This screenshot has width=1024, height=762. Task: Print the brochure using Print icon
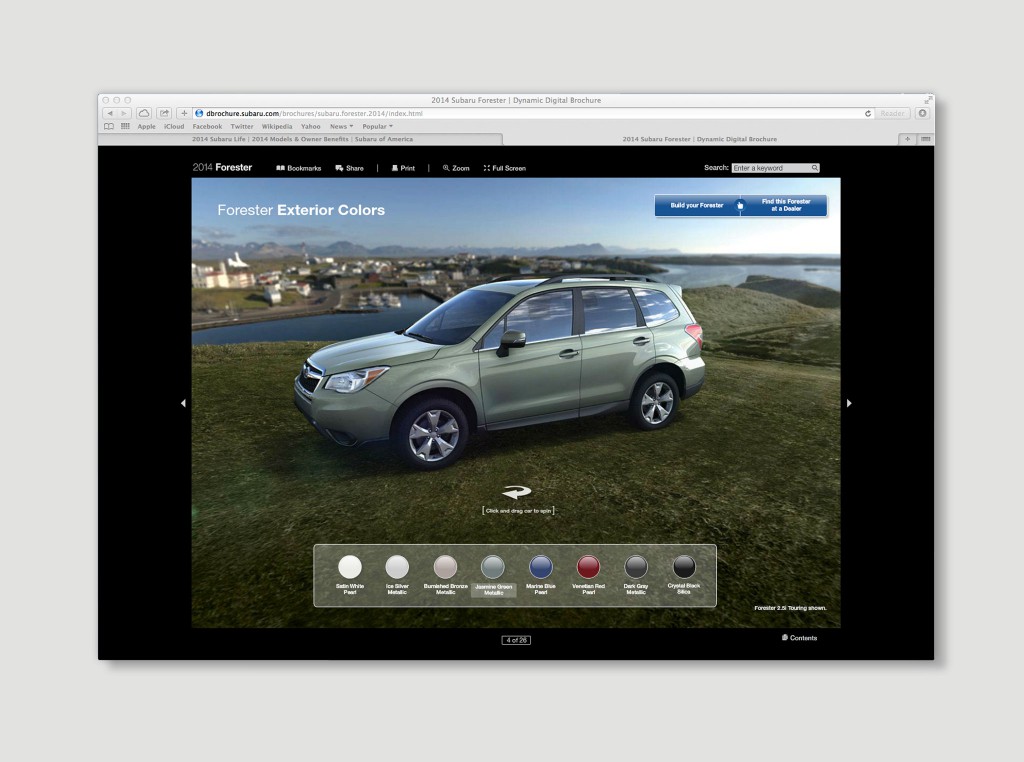pos(403,168)
